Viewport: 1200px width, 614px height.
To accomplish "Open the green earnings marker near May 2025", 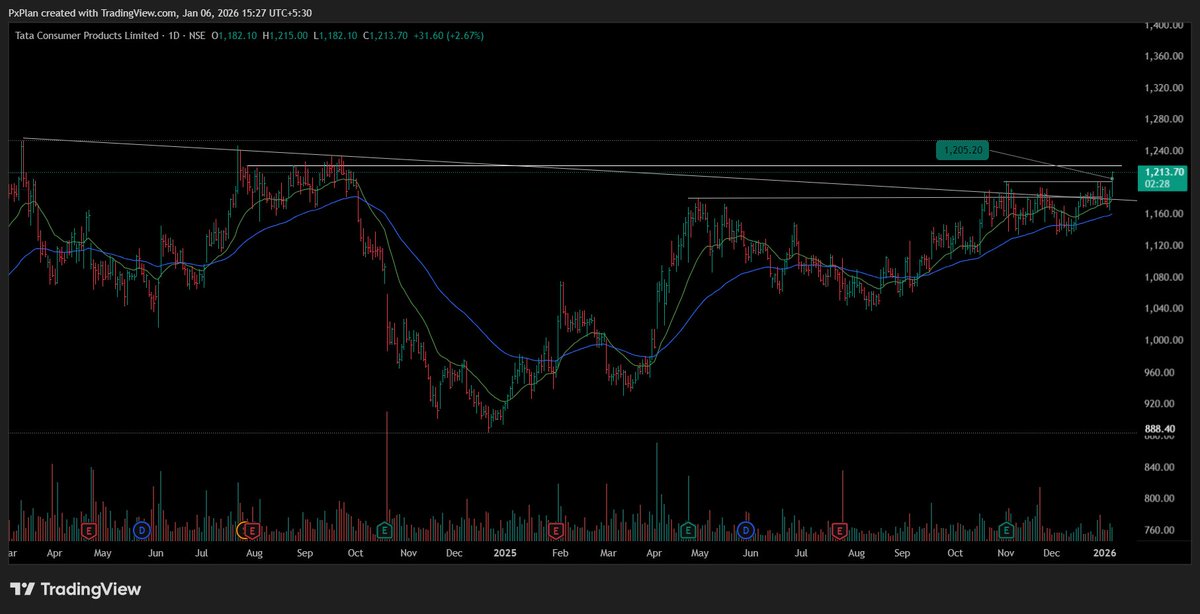I will pyautogui.click(x=688, y=529).
